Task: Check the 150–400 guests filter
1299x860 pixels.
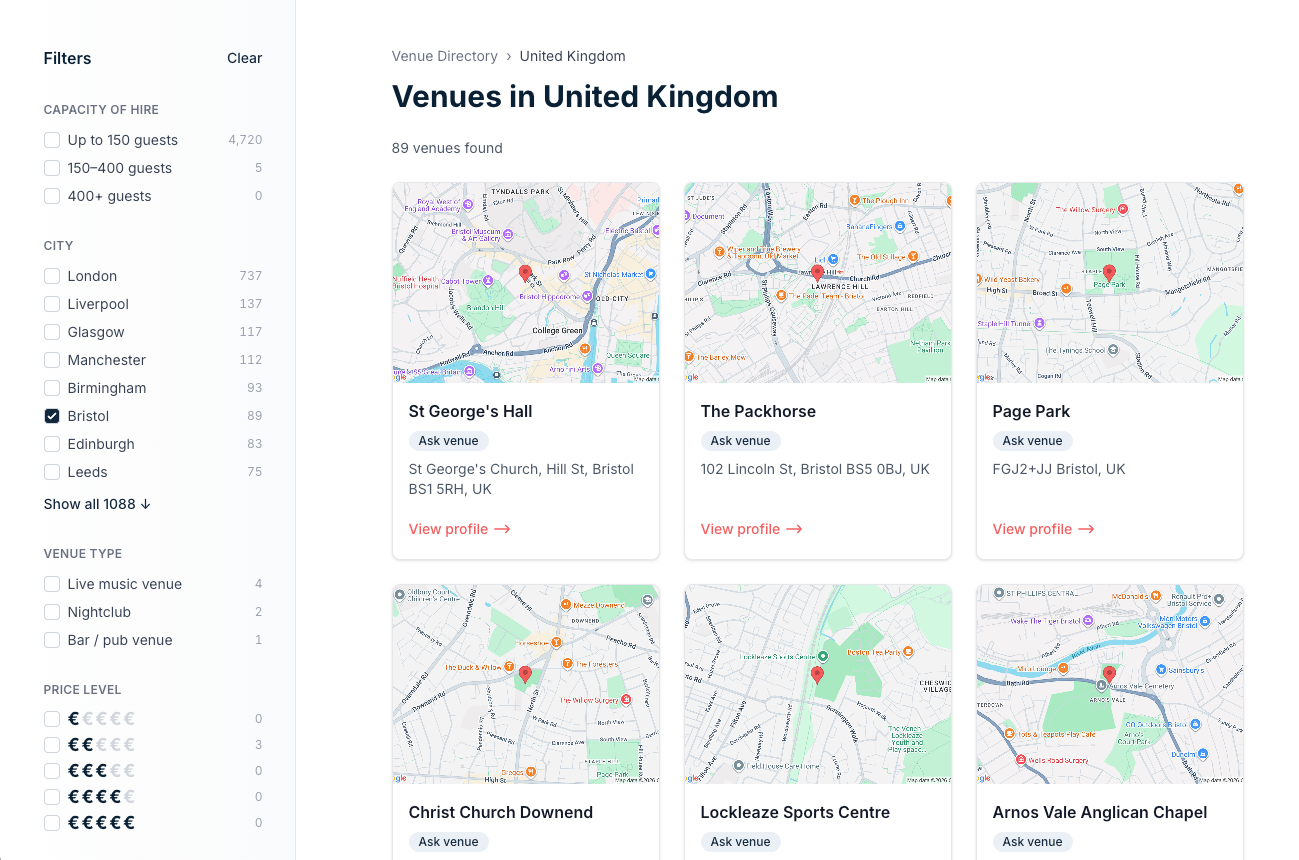Action: [x=52, y=168]
